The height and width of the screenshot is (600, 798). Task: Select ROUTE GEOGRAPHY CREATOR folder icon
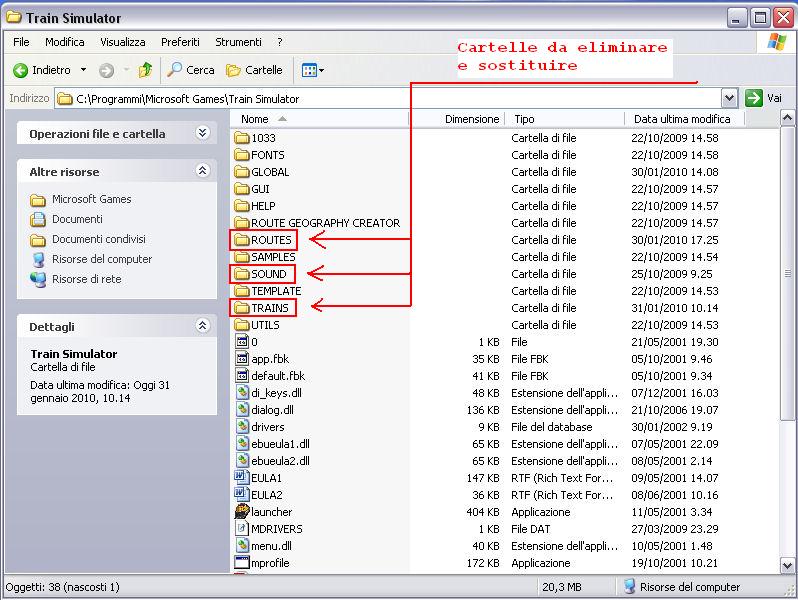click(x=242, y=223)
